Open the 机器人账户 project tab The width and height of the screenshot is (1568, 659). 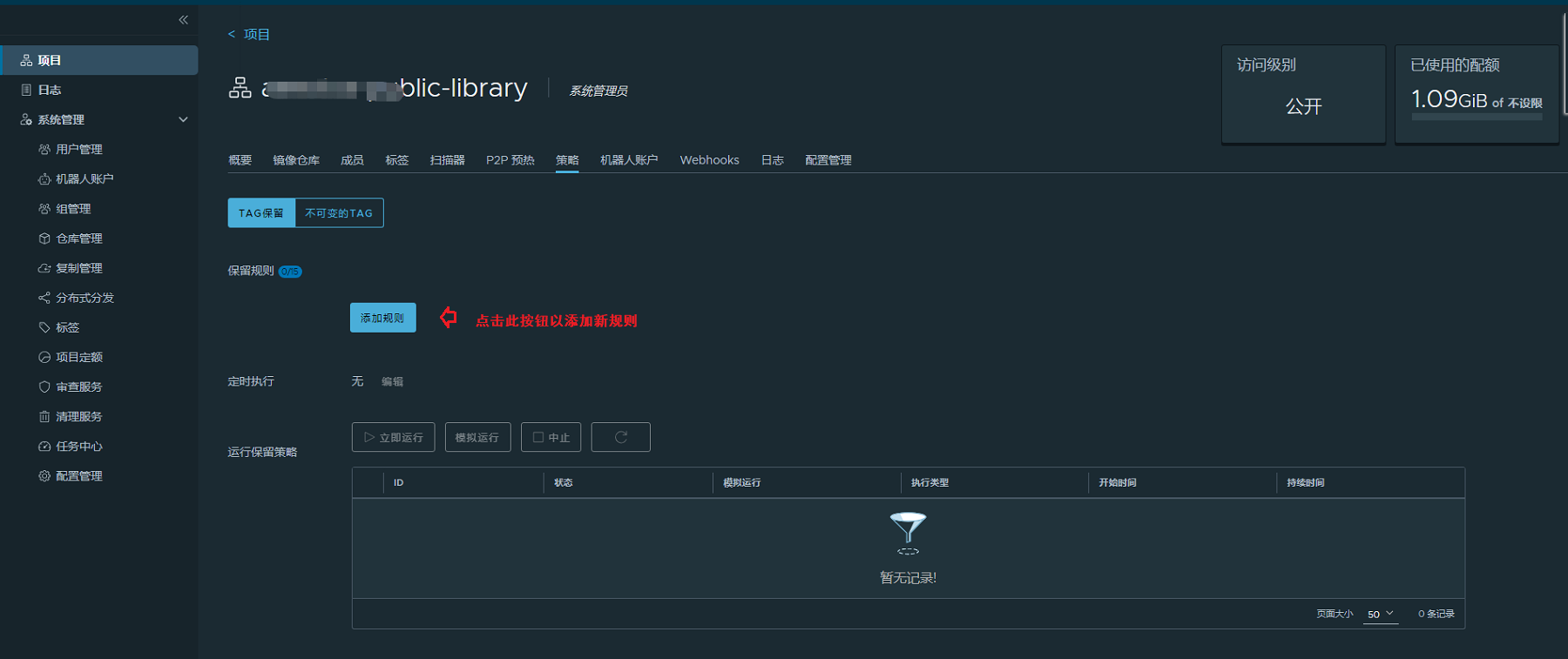629,160
